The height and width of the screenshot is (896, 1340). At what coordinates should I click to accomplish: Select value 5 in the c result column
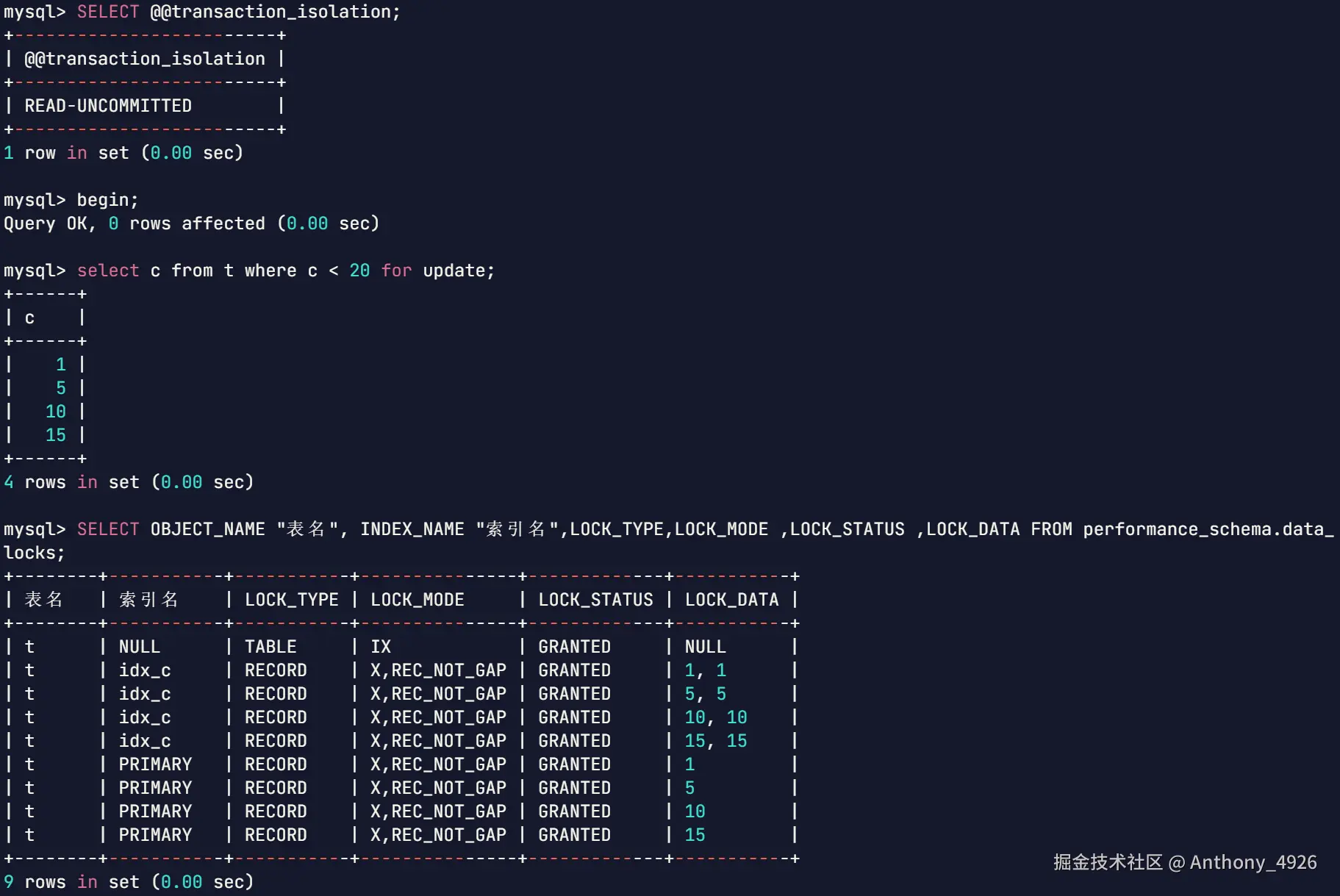click(61, 388)
